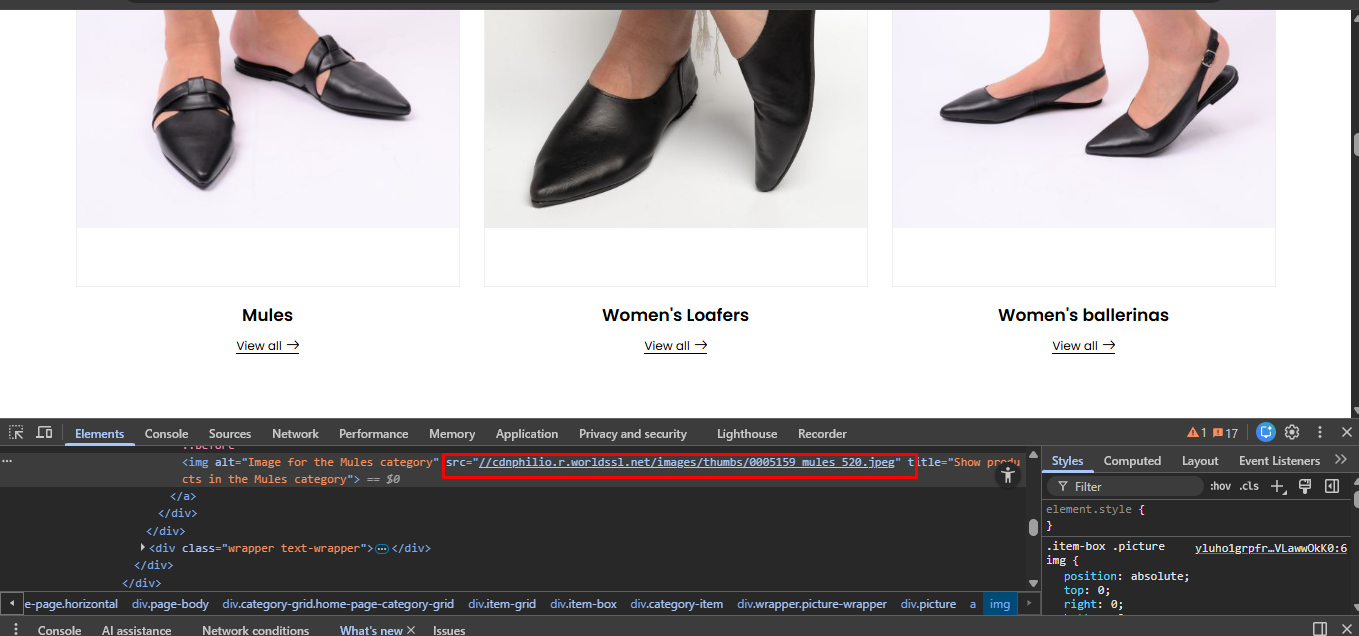Toggle the drawer dock side icon
The image size is (1359, 636).
point(1320,630)
